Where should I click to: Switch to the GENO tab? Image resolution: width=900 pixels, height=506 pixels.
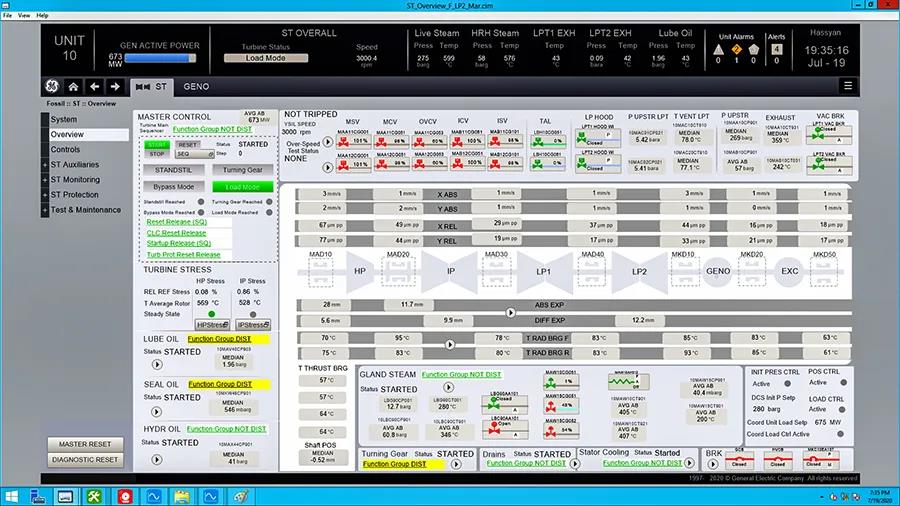click(196, 87)
